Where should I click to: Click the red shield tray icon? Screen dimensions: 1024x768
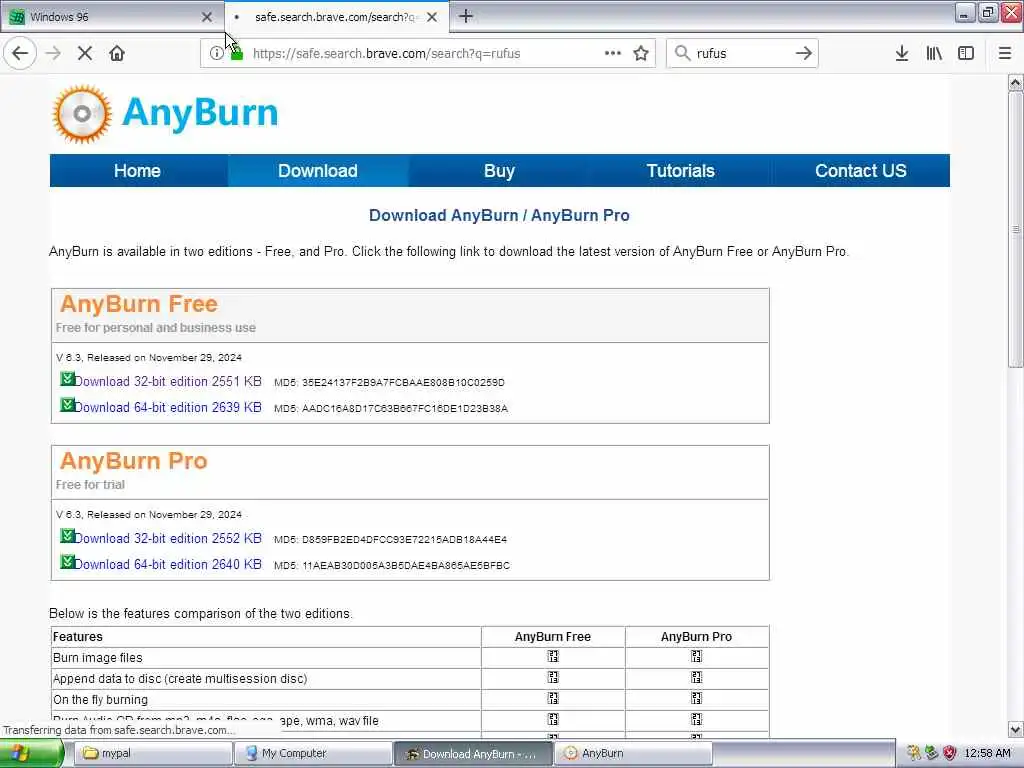pos(950,753)
